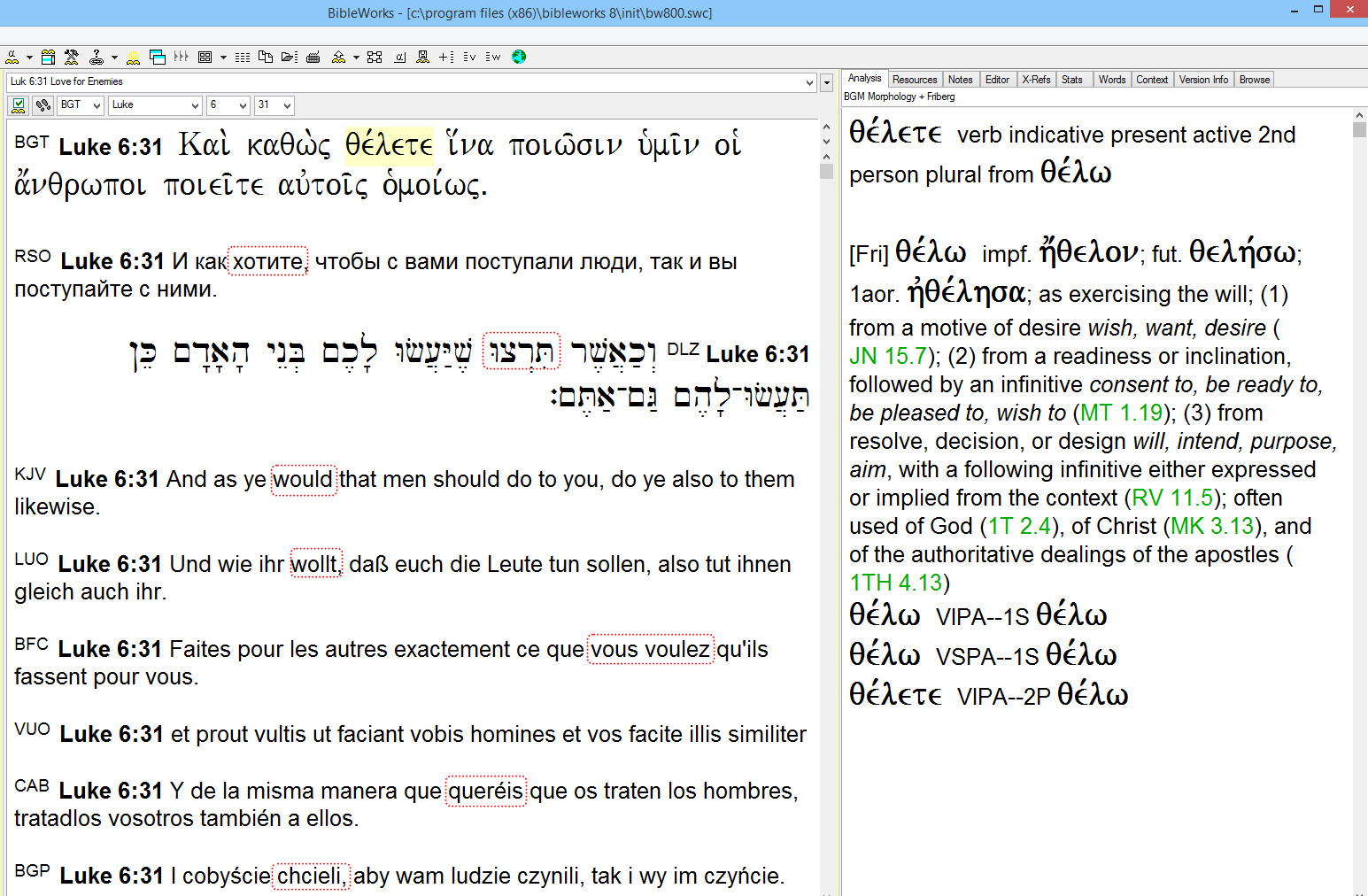Expand the up-arrow icon dropdown arrow
This screenshot has width=1368, height=896.
(x=356, y=58)
